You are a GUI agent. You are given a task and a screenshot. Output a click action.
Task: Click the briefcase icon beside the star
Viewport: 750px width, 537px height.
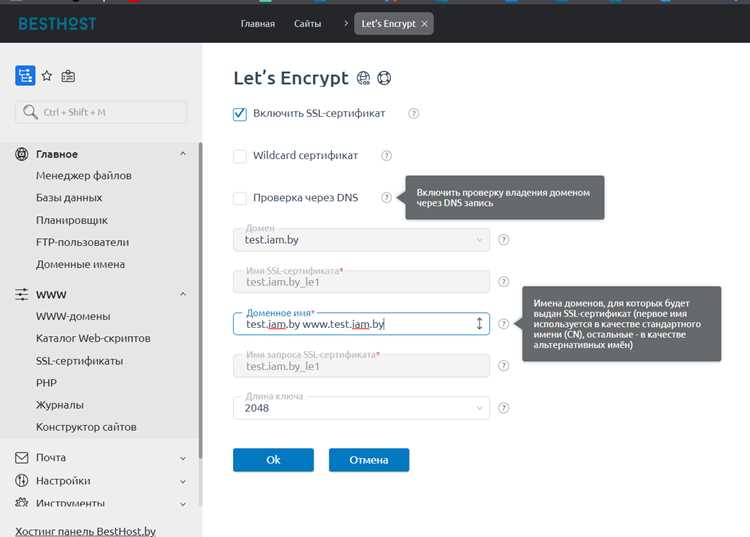68,76
